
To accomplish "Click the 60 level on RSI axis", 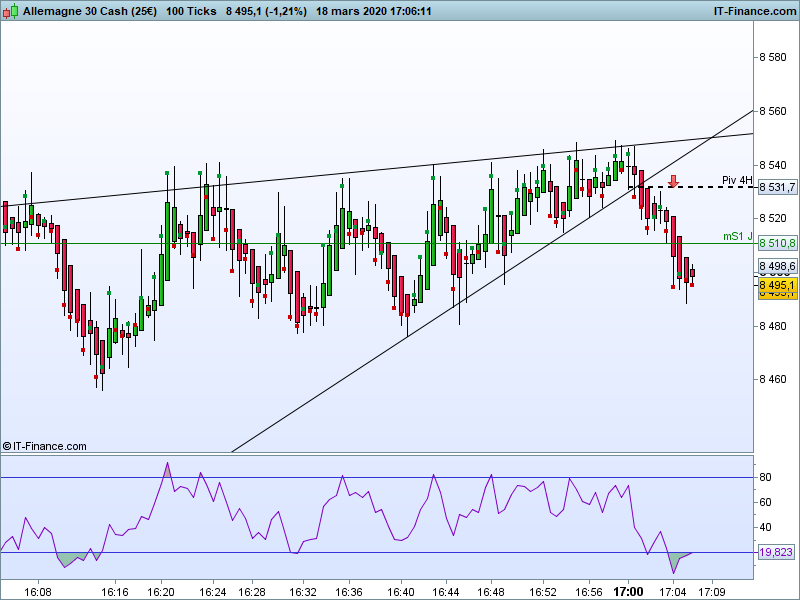I will coord(765,503).
